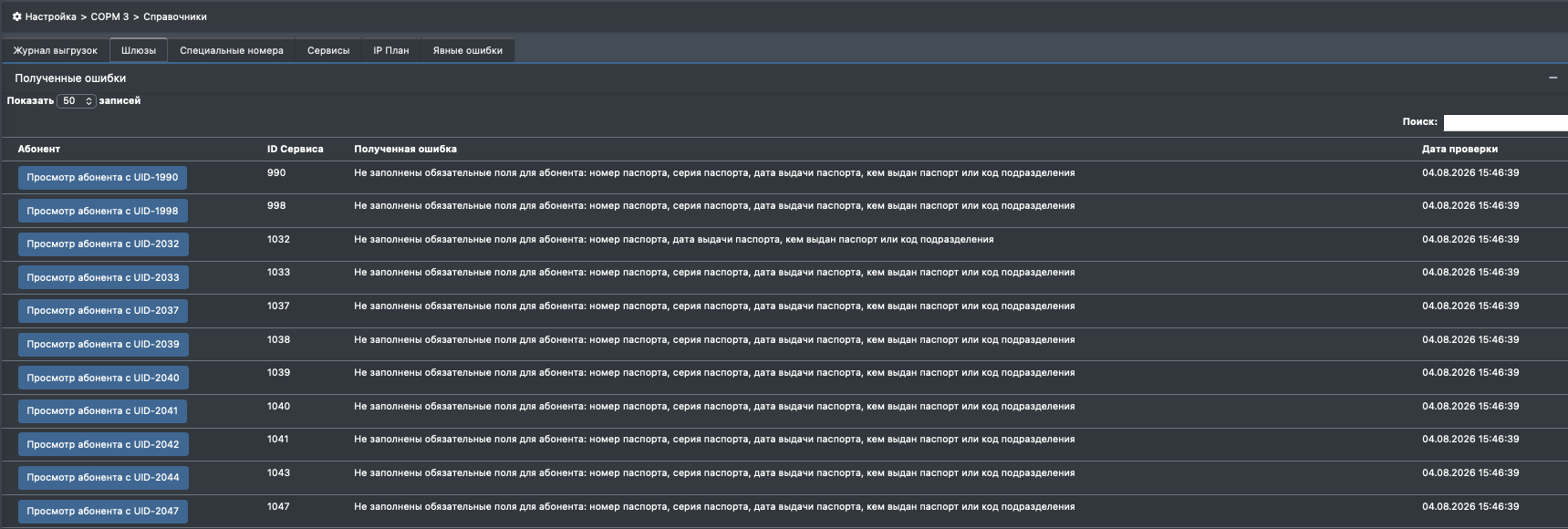Select service ID cell 1033

pyautogui.click(x=278, y=272)
